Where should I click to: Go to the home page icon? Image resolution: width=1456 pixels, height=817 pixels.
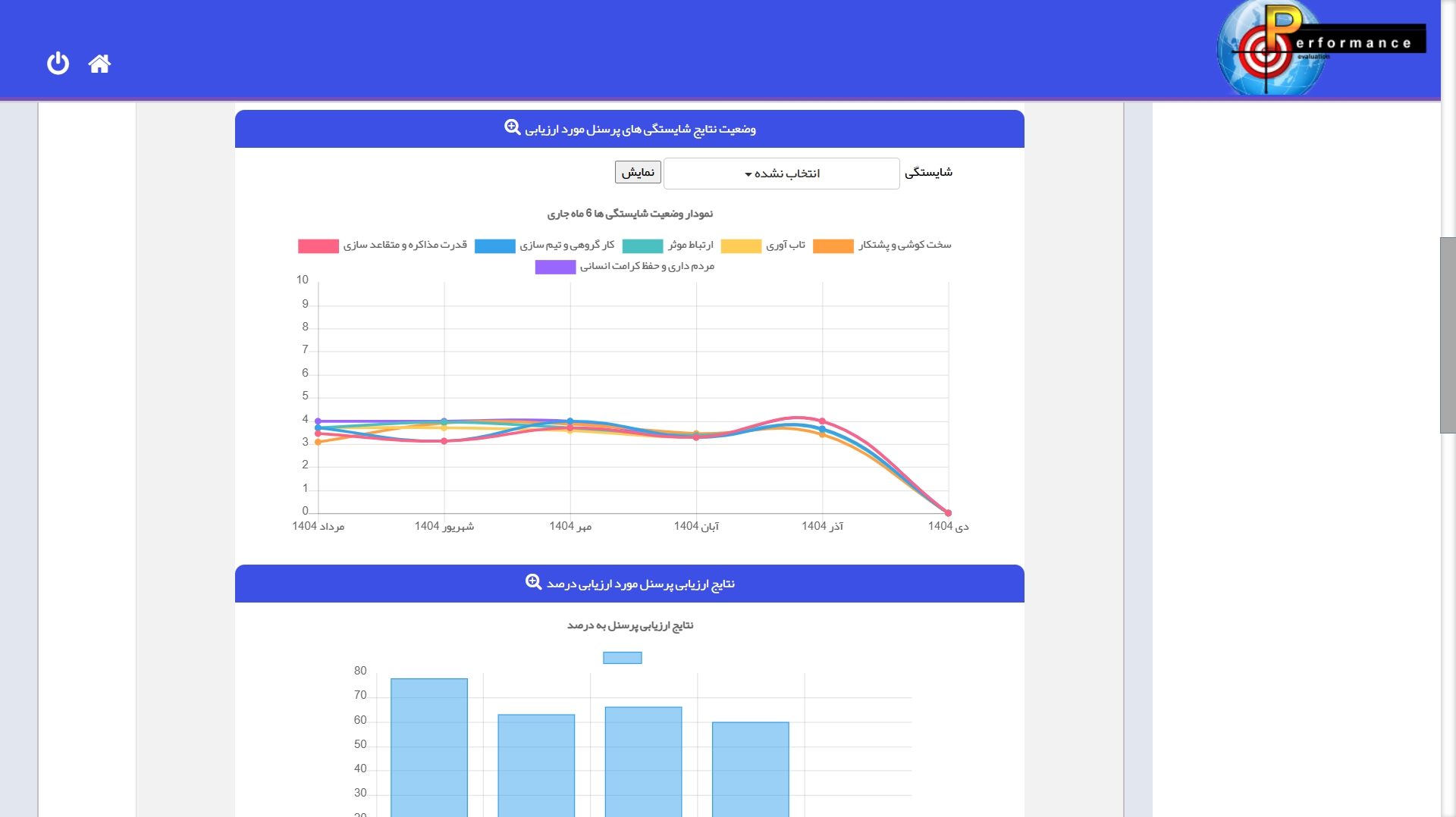click(99, 64)
